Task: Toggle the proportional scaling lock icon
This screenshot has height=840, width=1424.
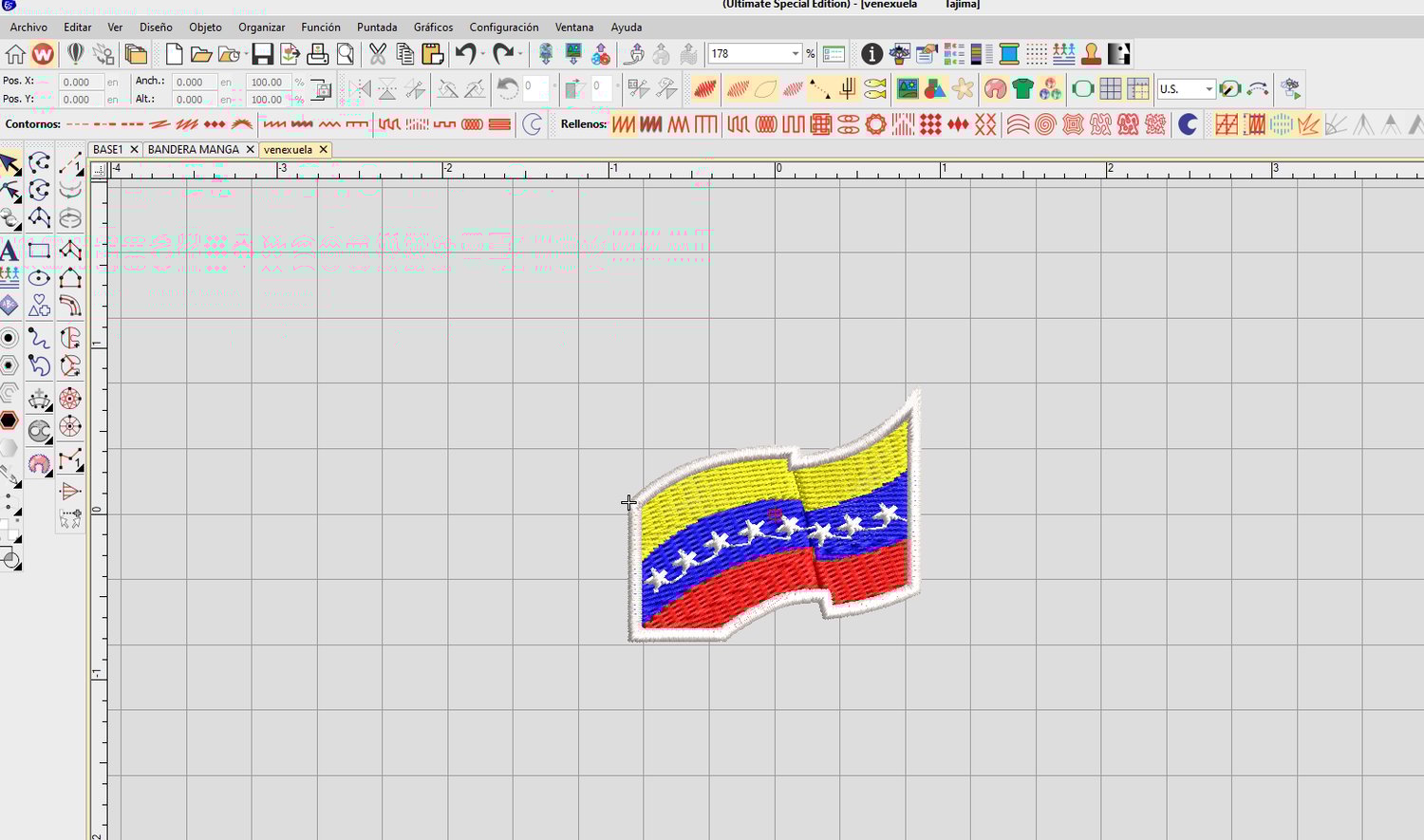Action: click(x=322, y=90)
